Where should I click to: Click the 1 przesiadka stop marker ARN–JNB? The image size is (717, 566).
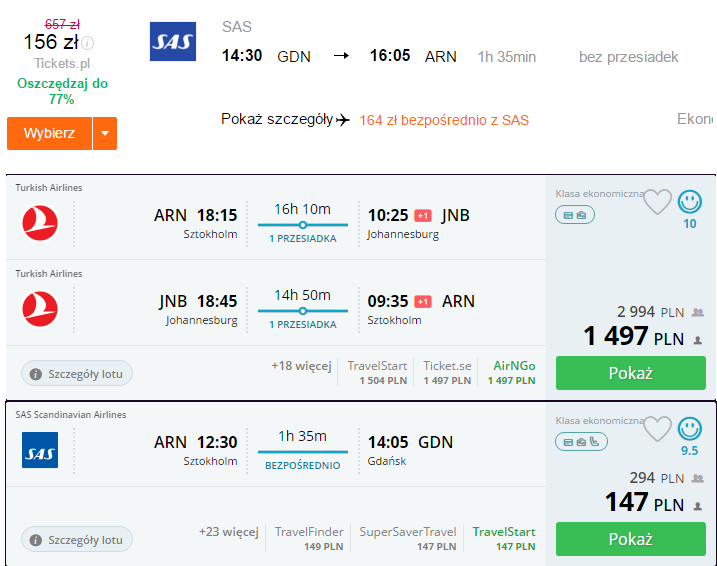(303, 225)
